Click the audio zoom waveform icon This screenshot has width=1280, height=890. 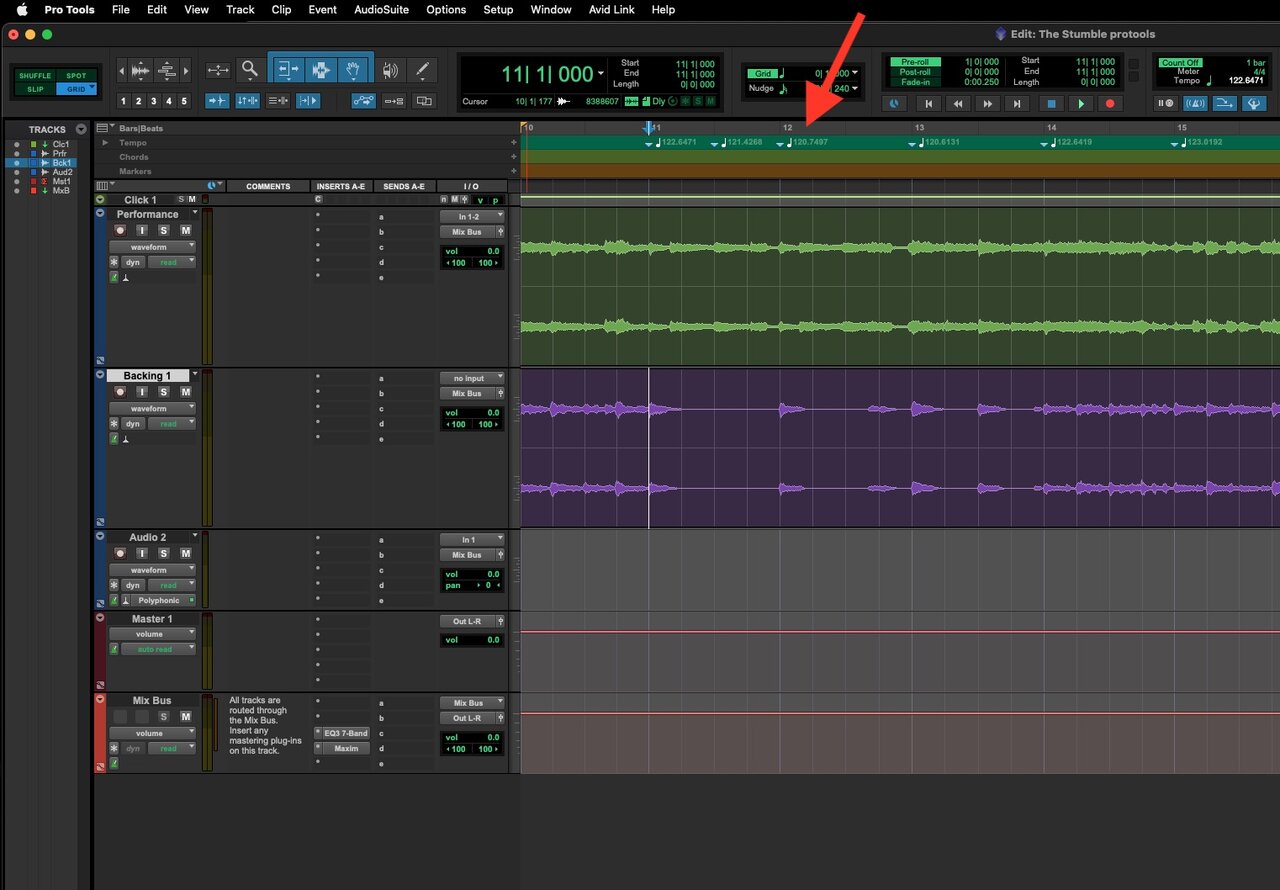[x=141, y=70]
